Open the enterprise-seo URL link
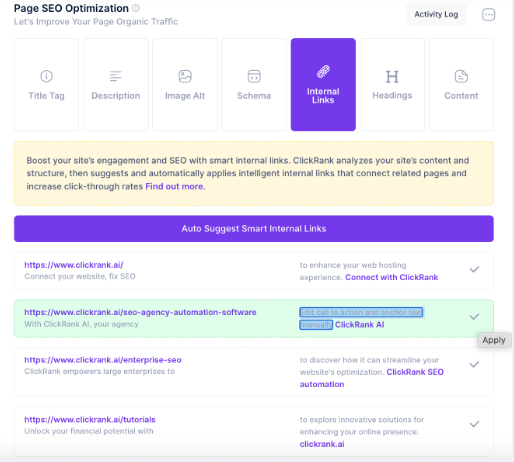This screenshot has width=514, height=462. [103, 360]
